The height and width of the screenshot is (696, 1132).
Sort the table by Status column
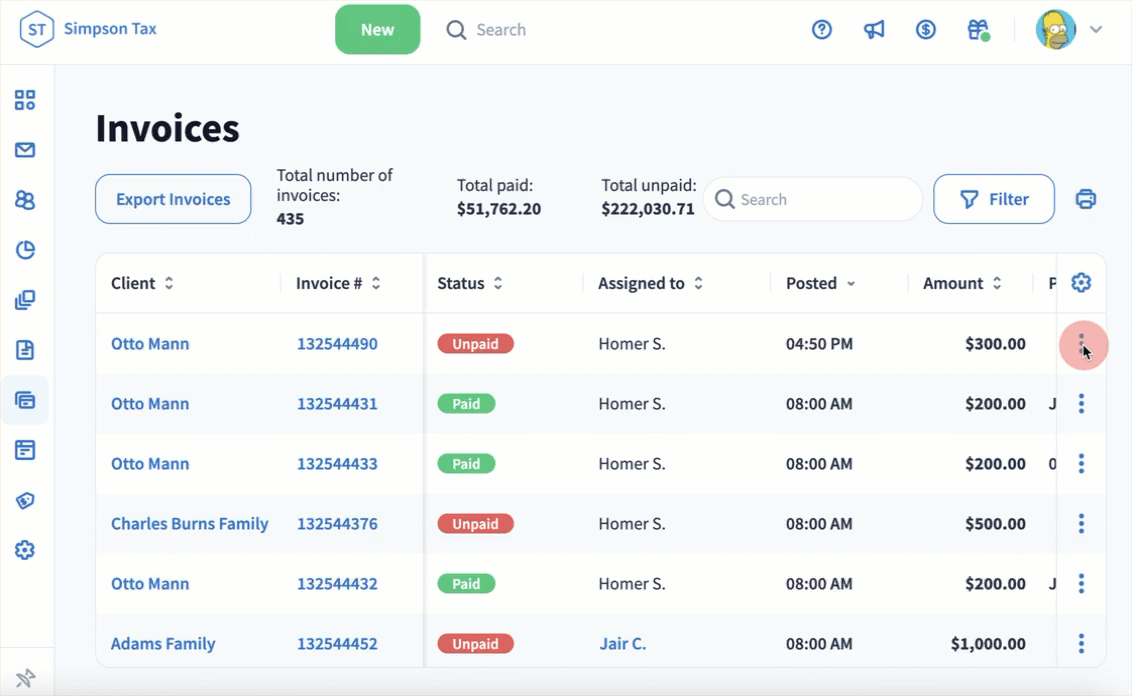pos(469,283)
